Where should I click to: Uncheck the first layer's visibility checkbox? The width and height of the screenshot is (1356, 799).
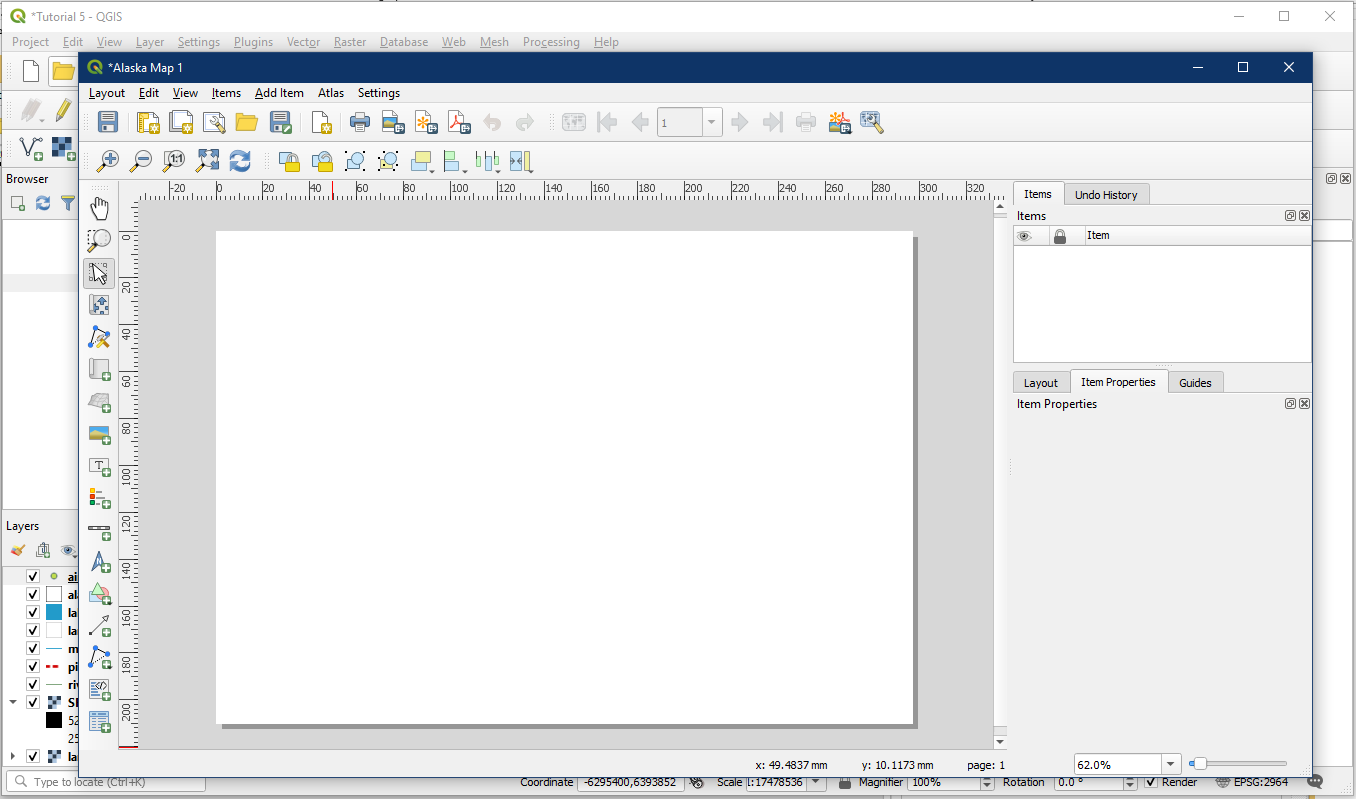click(x=33, y=577)
